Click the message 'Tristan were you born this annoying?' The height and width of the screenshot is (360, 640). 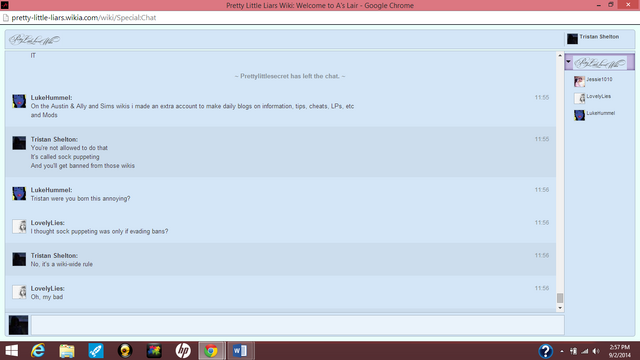tap(80, 198)
